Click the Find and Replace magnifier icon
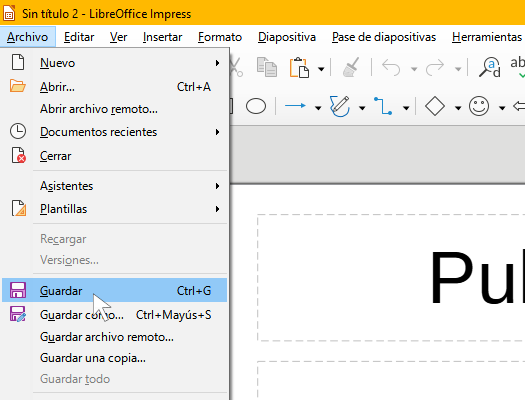Viewport: 525px width, 400px height. click(490, 68)
